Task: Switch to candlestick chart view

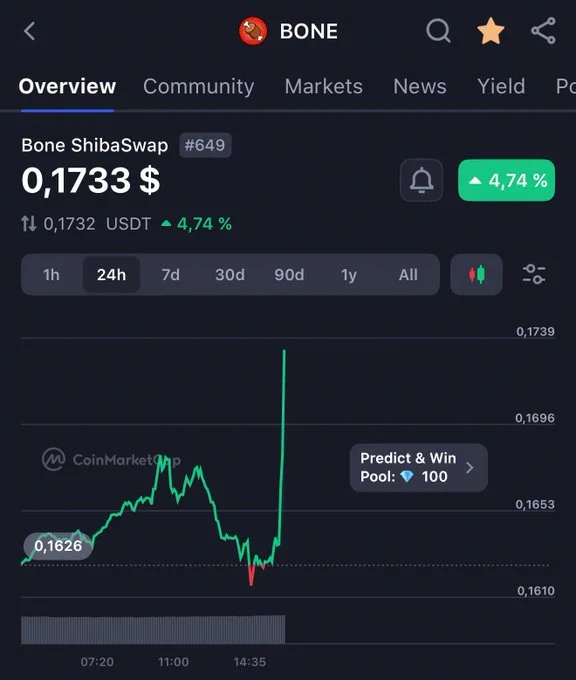Action: tap(476, 275)
